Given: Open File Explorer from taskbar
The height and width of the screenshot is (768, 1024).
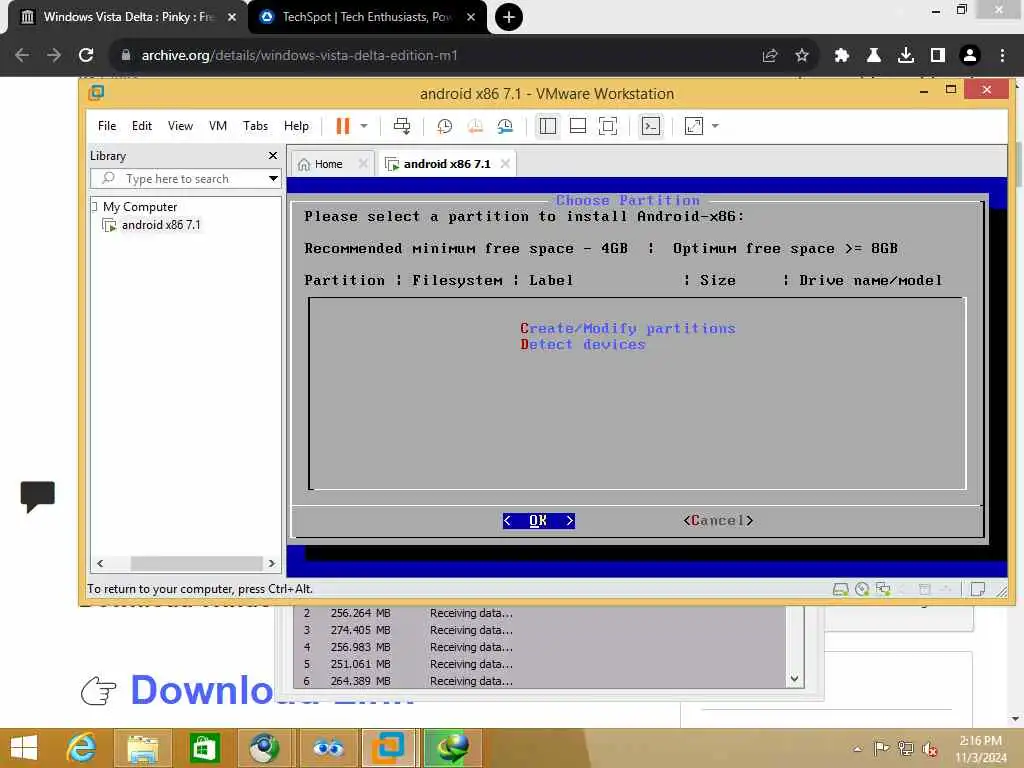Looking at the screenshot, I should (143, 748).
